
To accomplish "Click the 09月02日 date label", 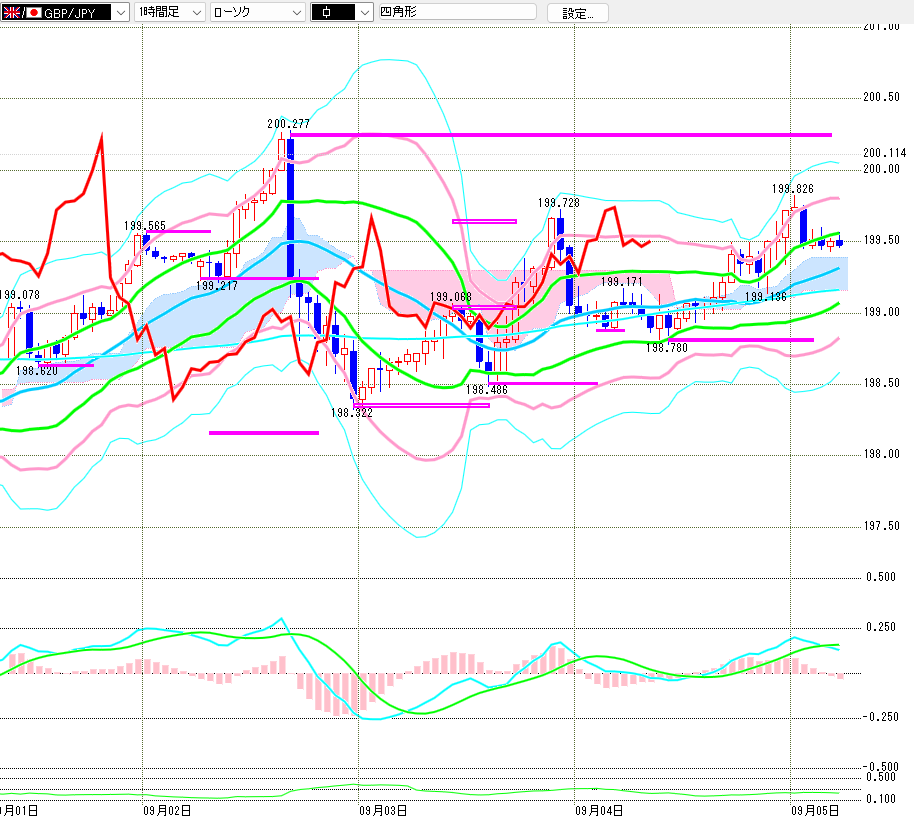I will [167, 810].
